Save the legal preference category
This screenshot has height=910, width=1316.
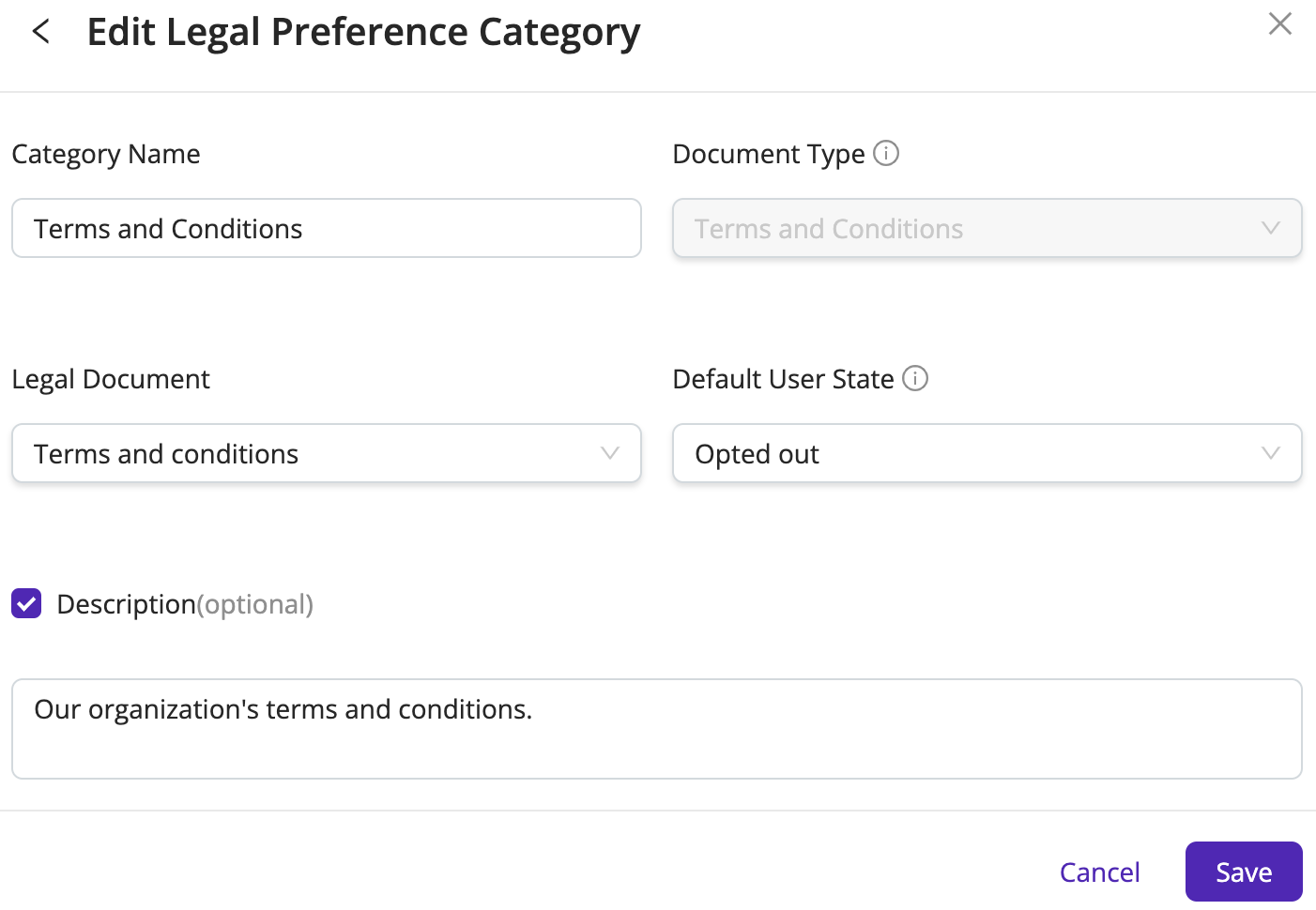pyautogui.click(x=1244, y=872)
